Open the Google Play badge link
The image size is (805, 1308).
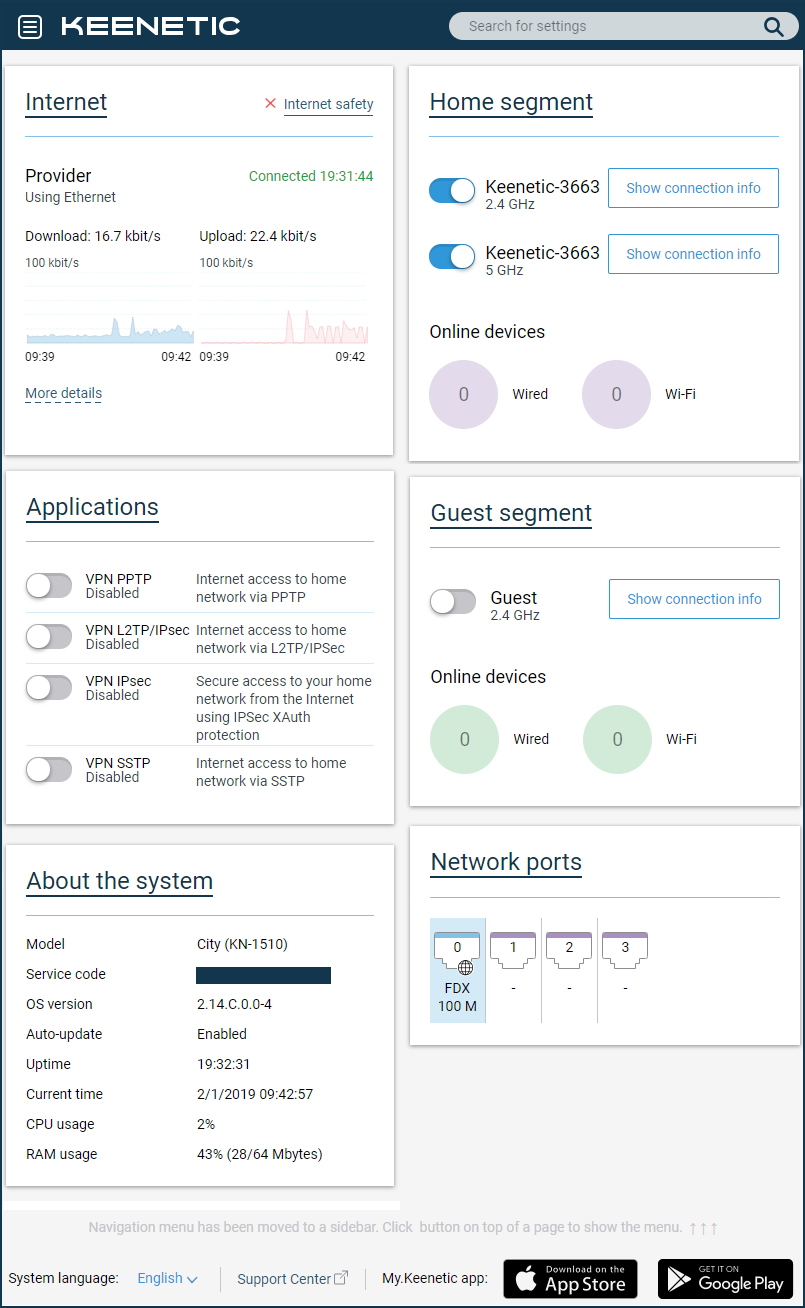(724, 1278)
